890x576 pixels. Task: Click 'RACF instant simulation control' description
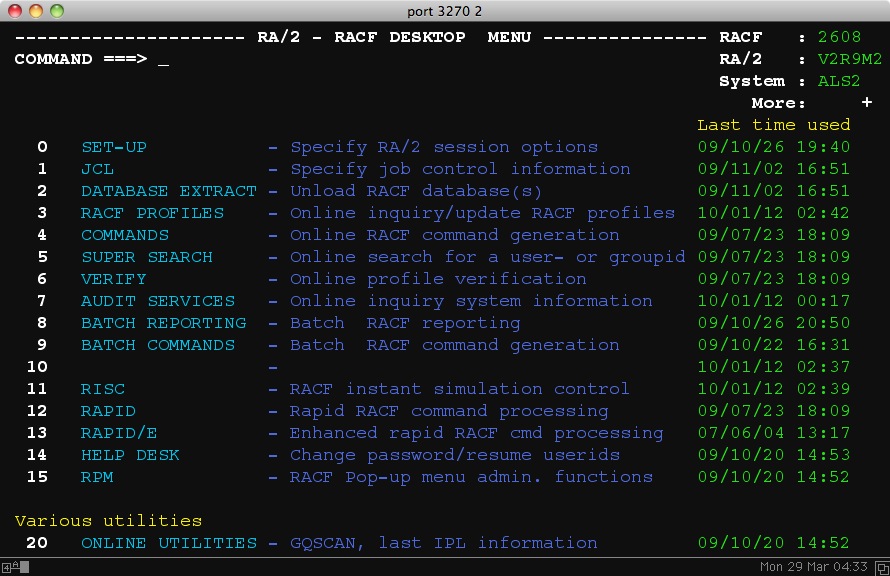(460, 389)
